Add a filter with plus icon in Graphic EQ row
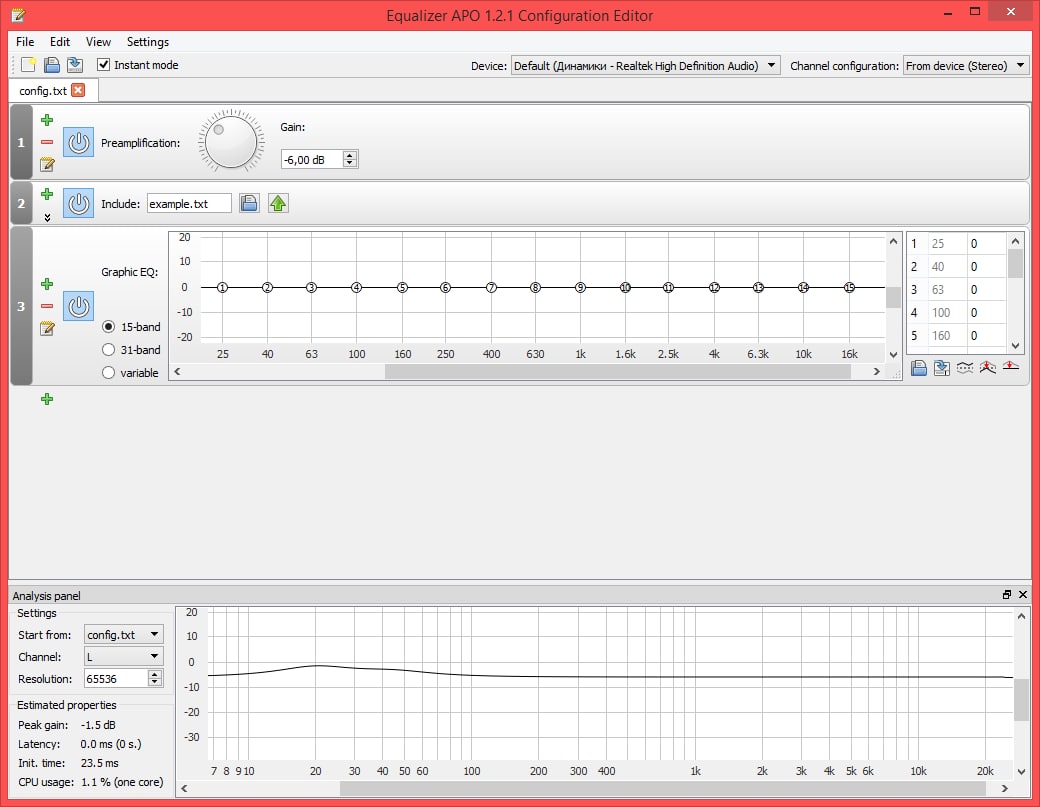 tap(47, 284)
